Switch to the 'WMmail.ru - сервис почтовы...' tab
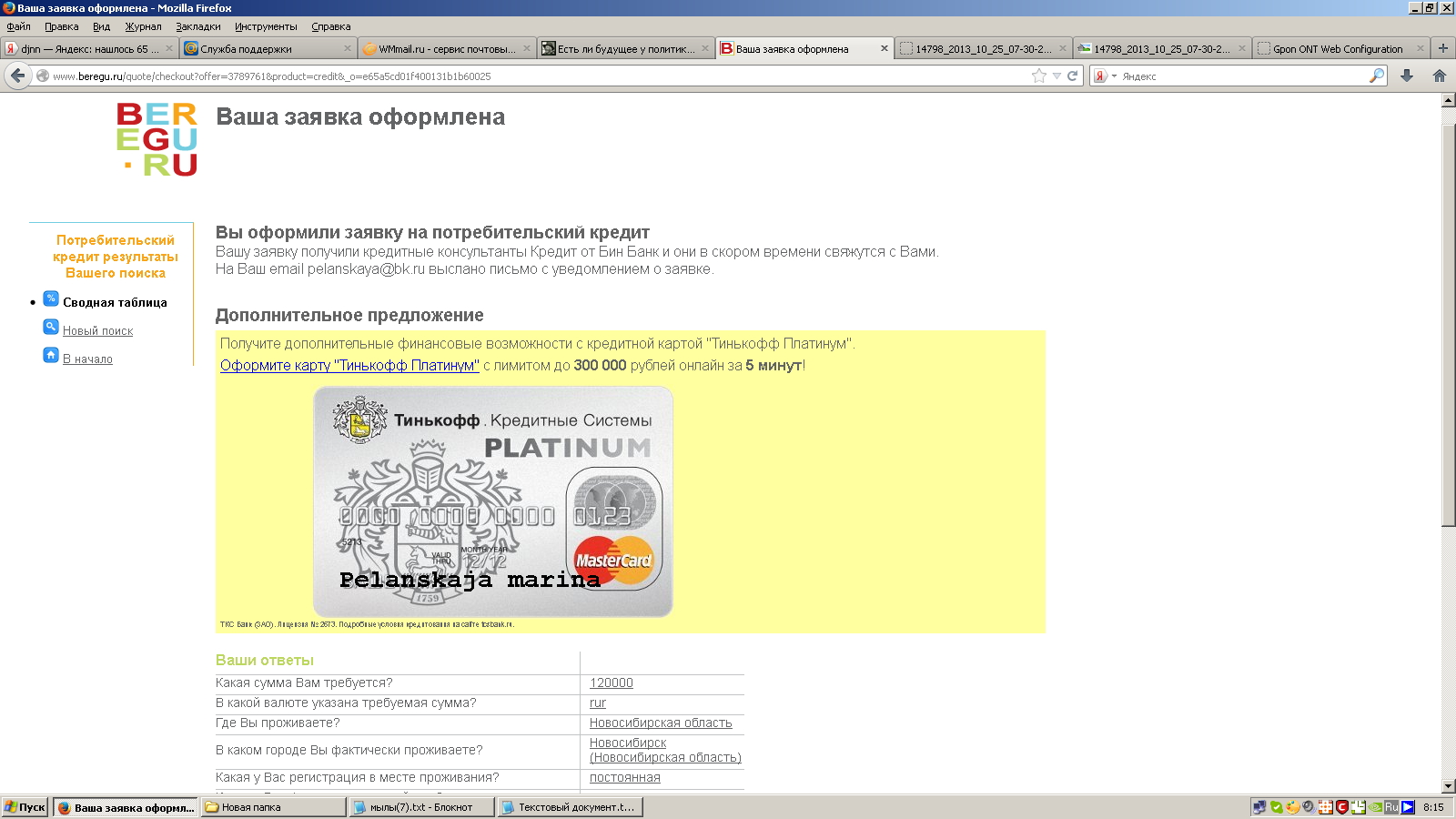1456x819 pixels. coord(446,48)
